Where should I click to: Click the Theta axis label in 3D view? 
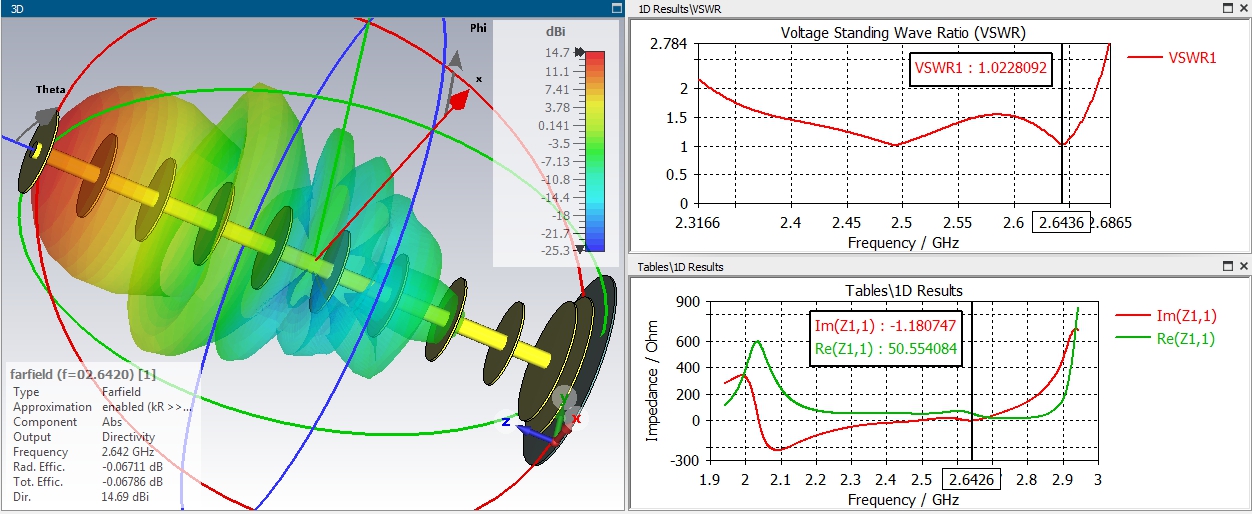[51, 89]
